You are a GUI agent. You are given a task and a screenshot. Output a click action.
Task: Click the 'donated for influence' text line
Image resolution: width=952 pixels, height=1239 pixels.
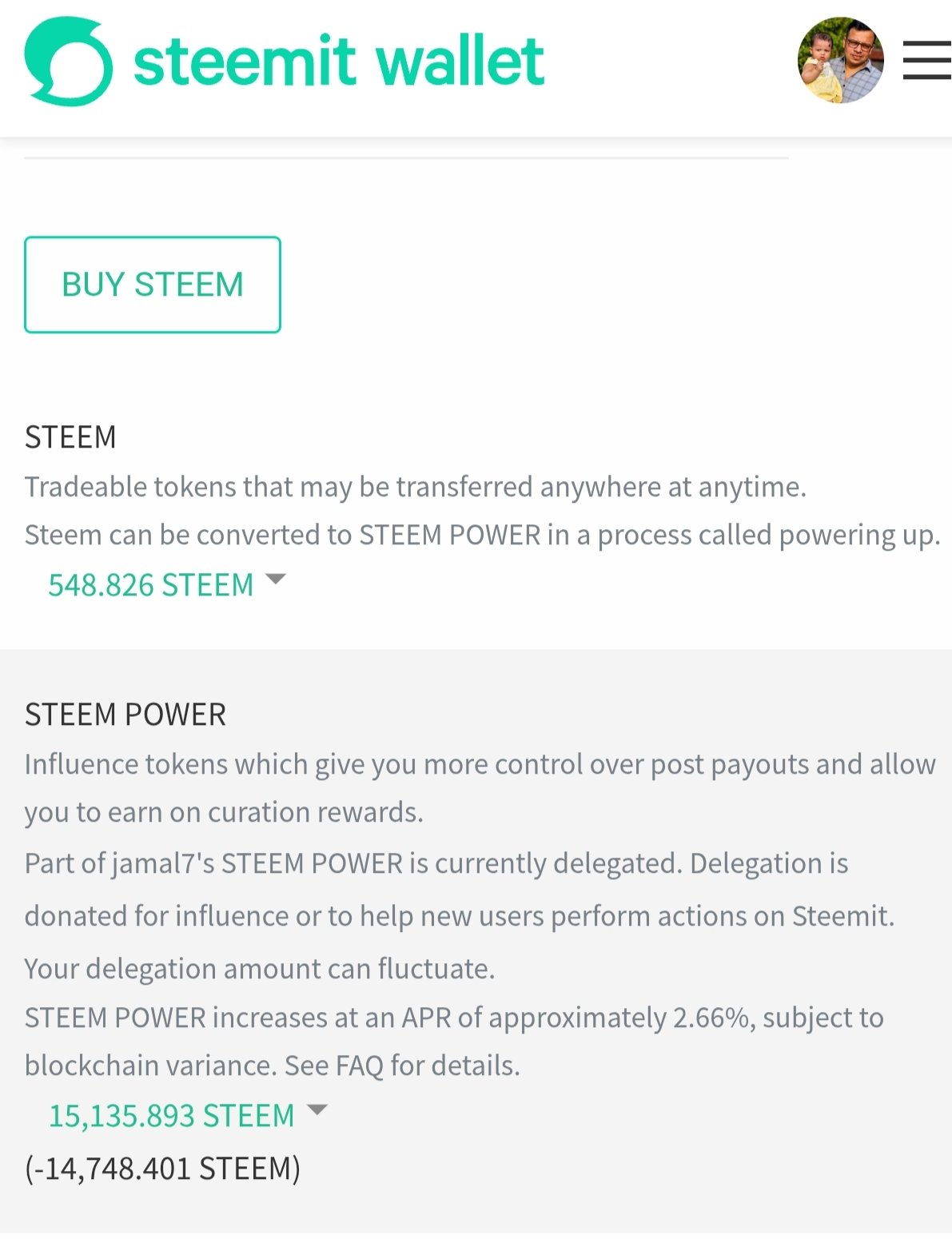[x=459, y=916]
